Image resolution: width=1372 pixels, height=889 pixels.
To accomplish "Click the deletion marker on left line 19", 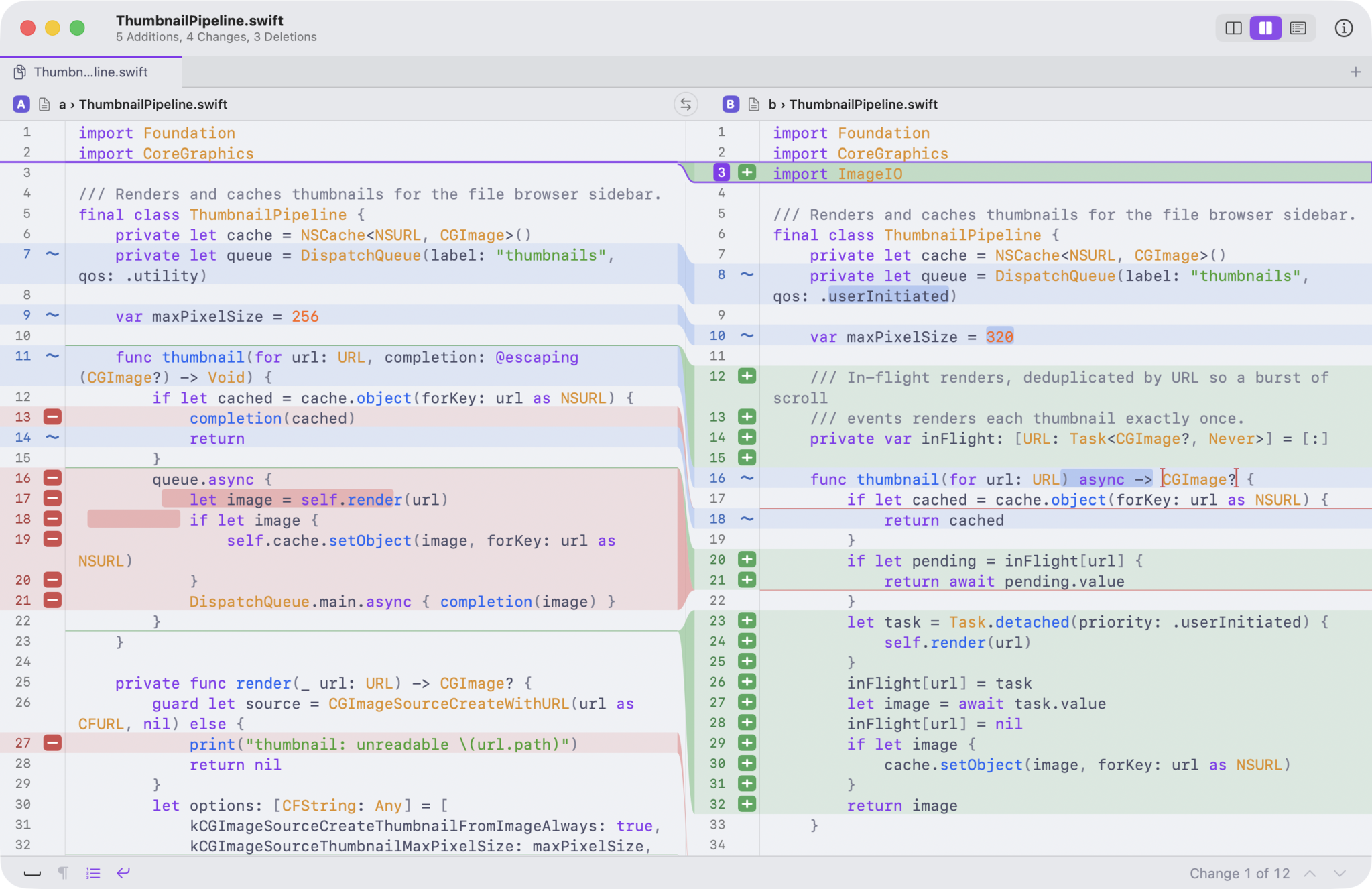I will [52, 539].
